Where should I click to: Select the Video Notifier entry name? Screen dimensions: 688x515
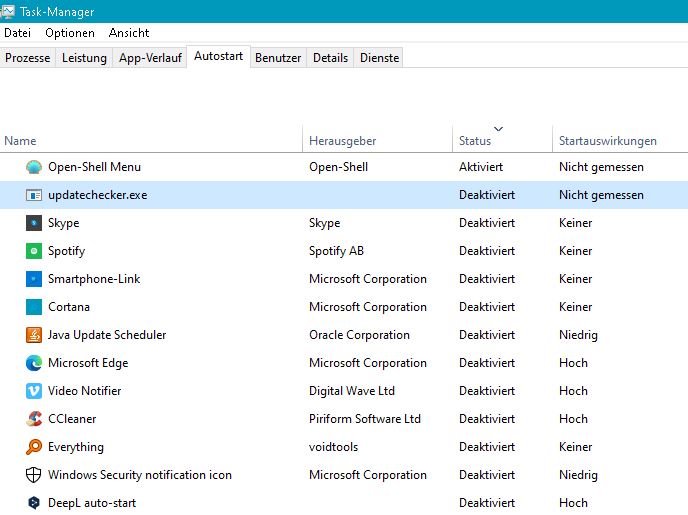pyautogui.click(x=84, y=391)
